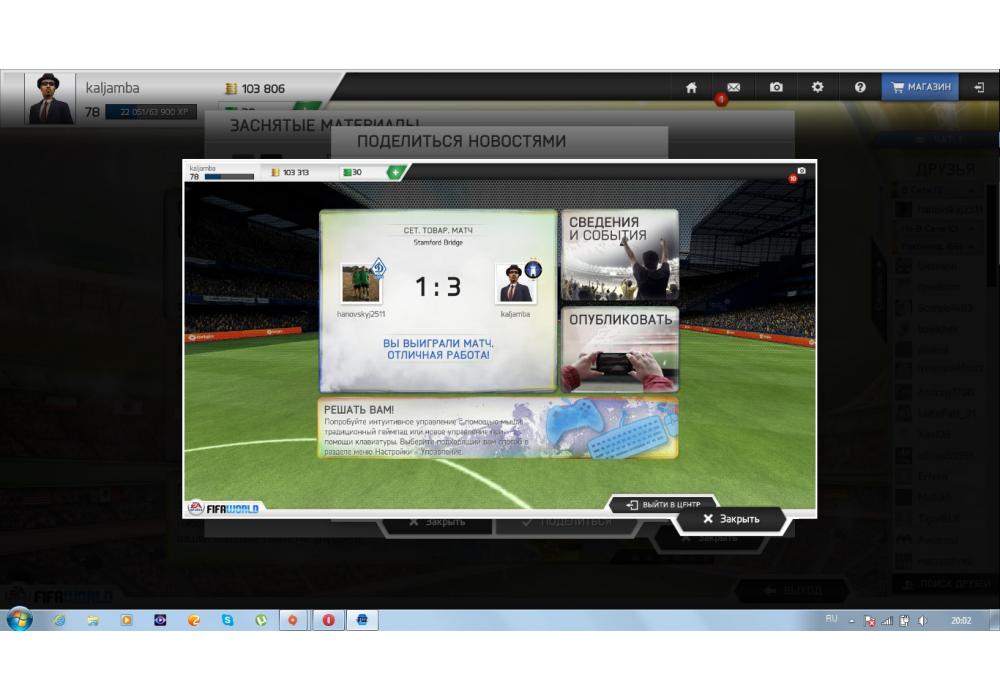Click the green plus add-funds icon
1000x700 pixels.
tap(395, 172)
